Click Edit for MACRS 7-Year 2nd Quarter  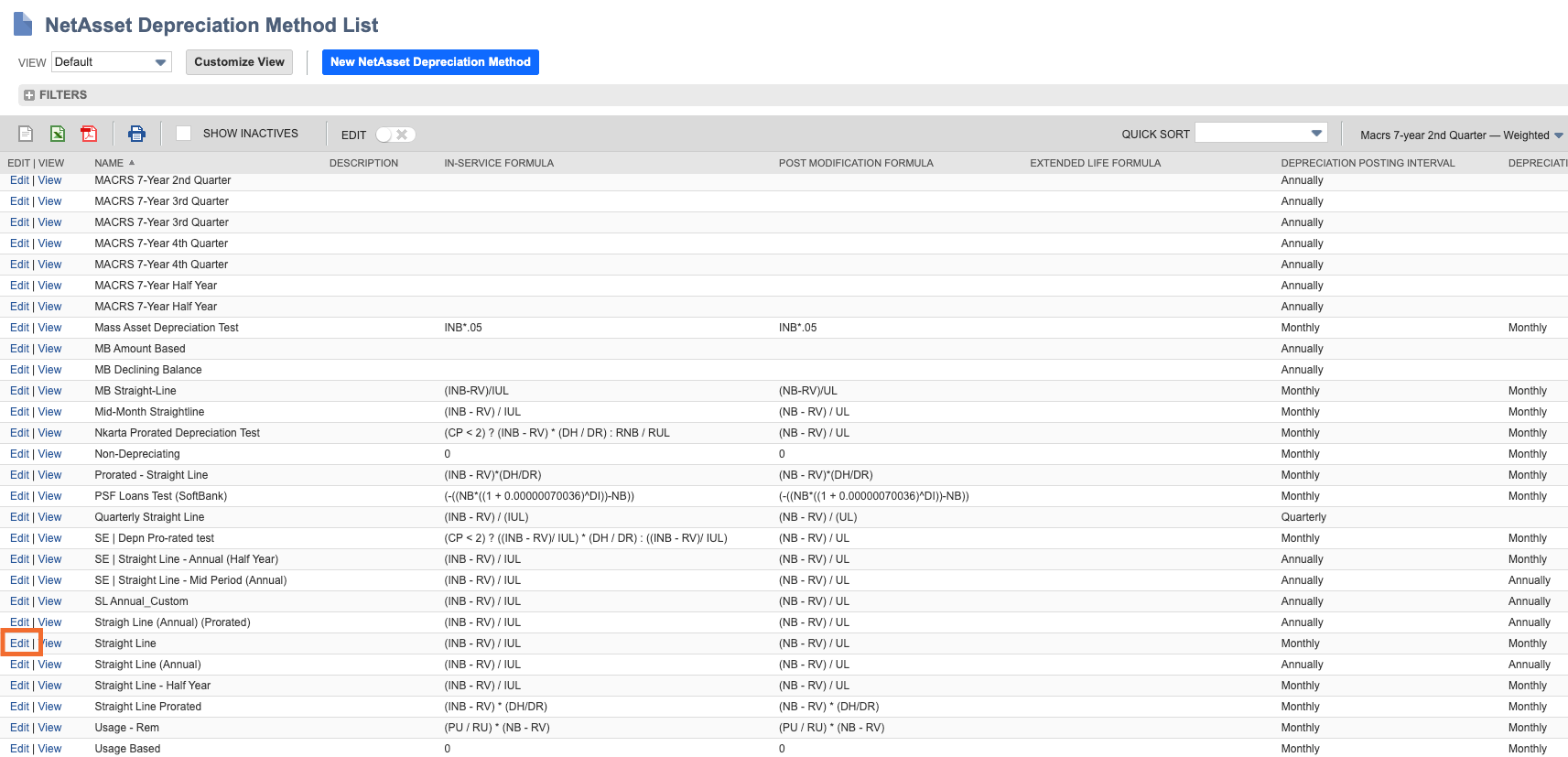point(19,180)
